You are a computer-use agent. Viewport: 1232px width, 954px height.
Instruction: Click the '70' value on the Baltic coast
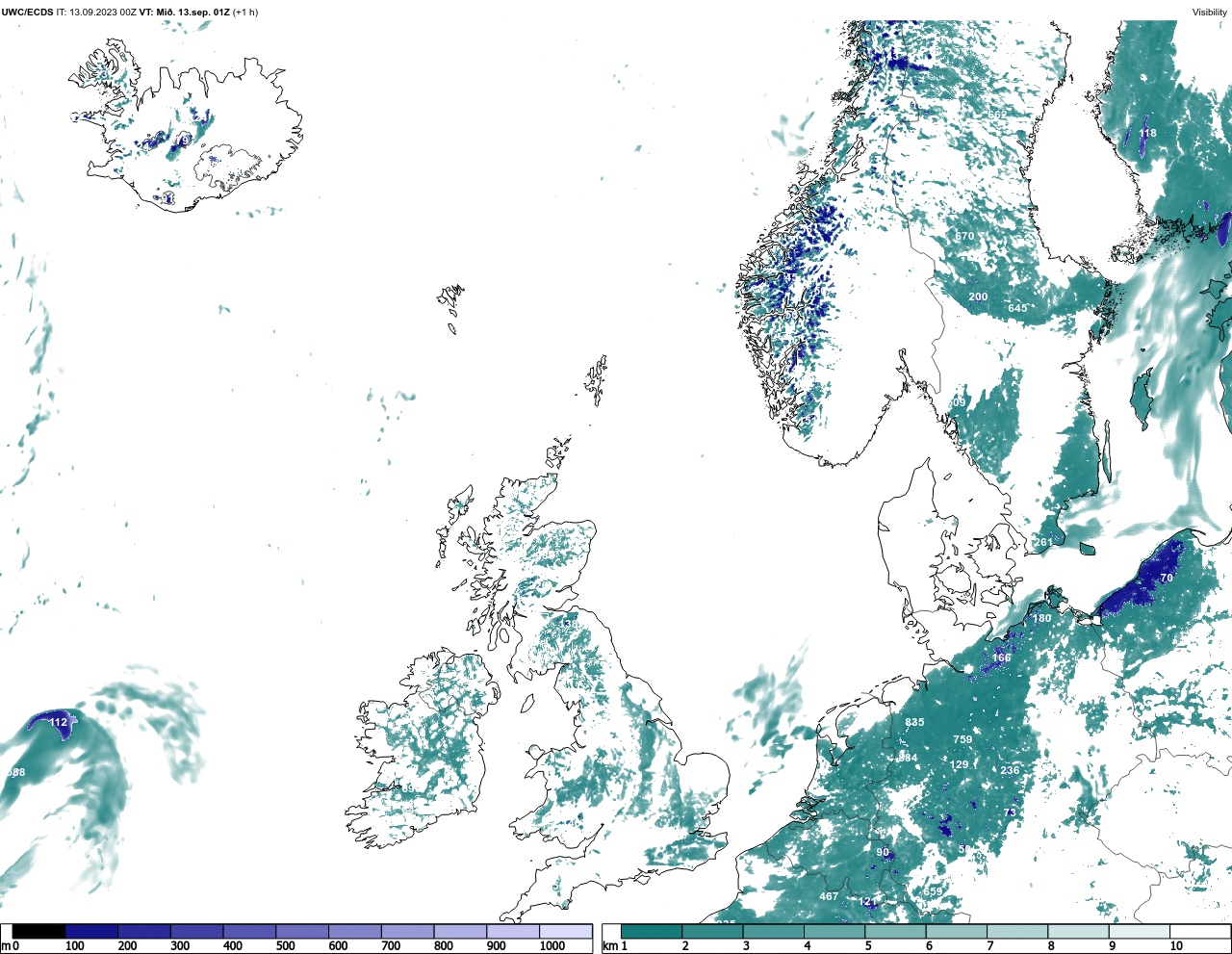tap(1167, 578)
